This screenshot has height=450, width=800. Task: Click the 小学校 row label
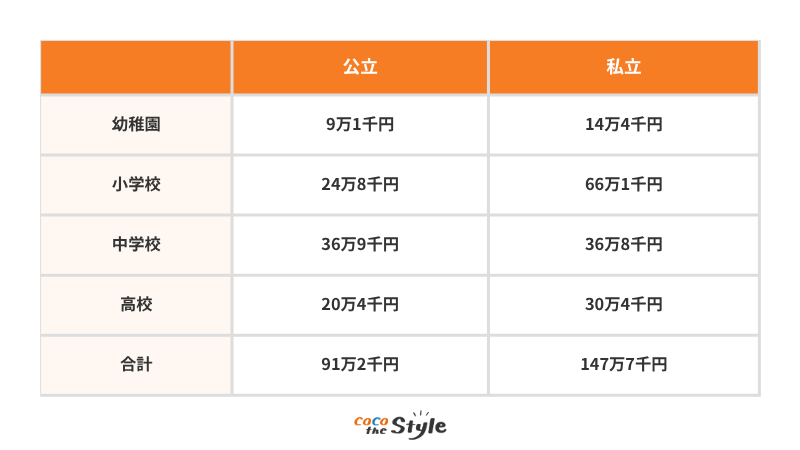136,185
